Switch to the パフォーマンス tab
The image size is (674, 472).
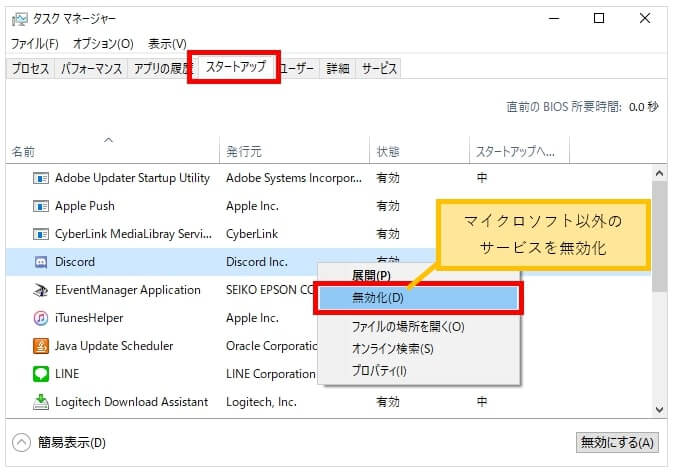pyautogui.click(x=91, y=68)
